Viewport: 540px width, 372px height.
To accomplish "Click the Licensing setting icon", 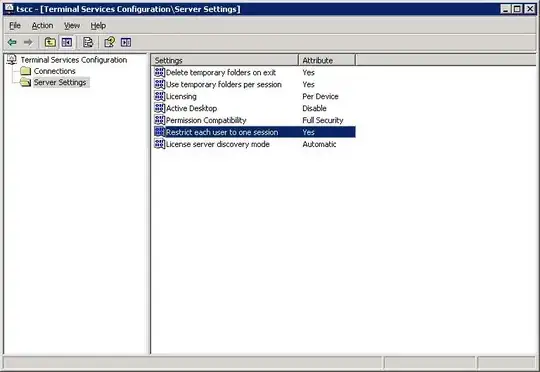I will 159,96.
